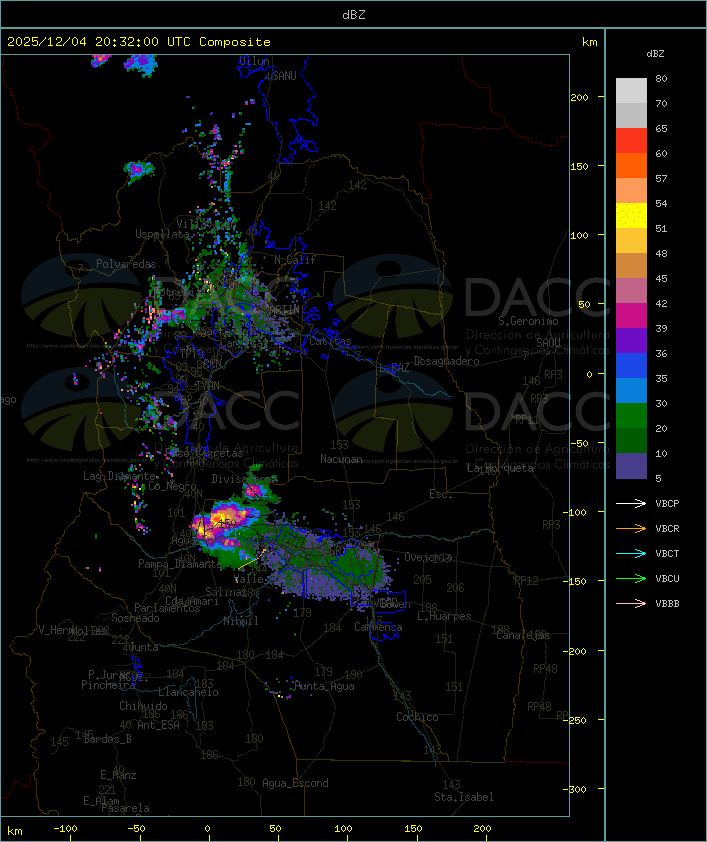Click the Agua_Escond map label
The width and height of the screenshot is (707, 842).
(295, 783)
